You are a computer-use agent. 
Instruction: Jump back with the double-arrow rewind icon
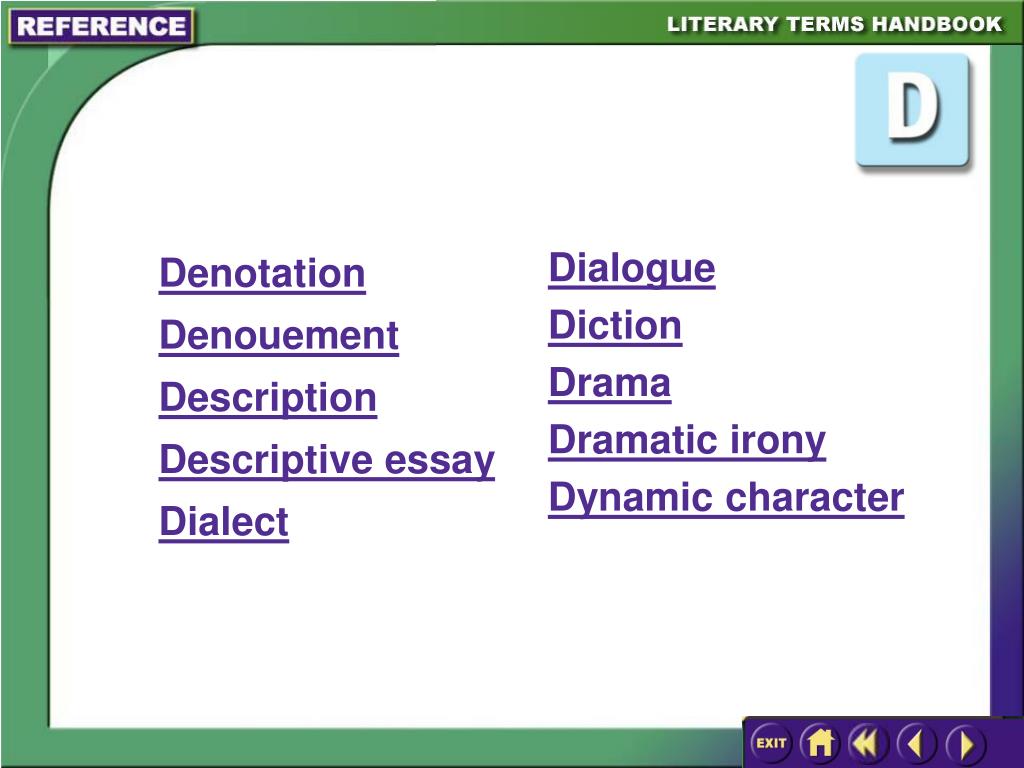click(x=868, y=743)
